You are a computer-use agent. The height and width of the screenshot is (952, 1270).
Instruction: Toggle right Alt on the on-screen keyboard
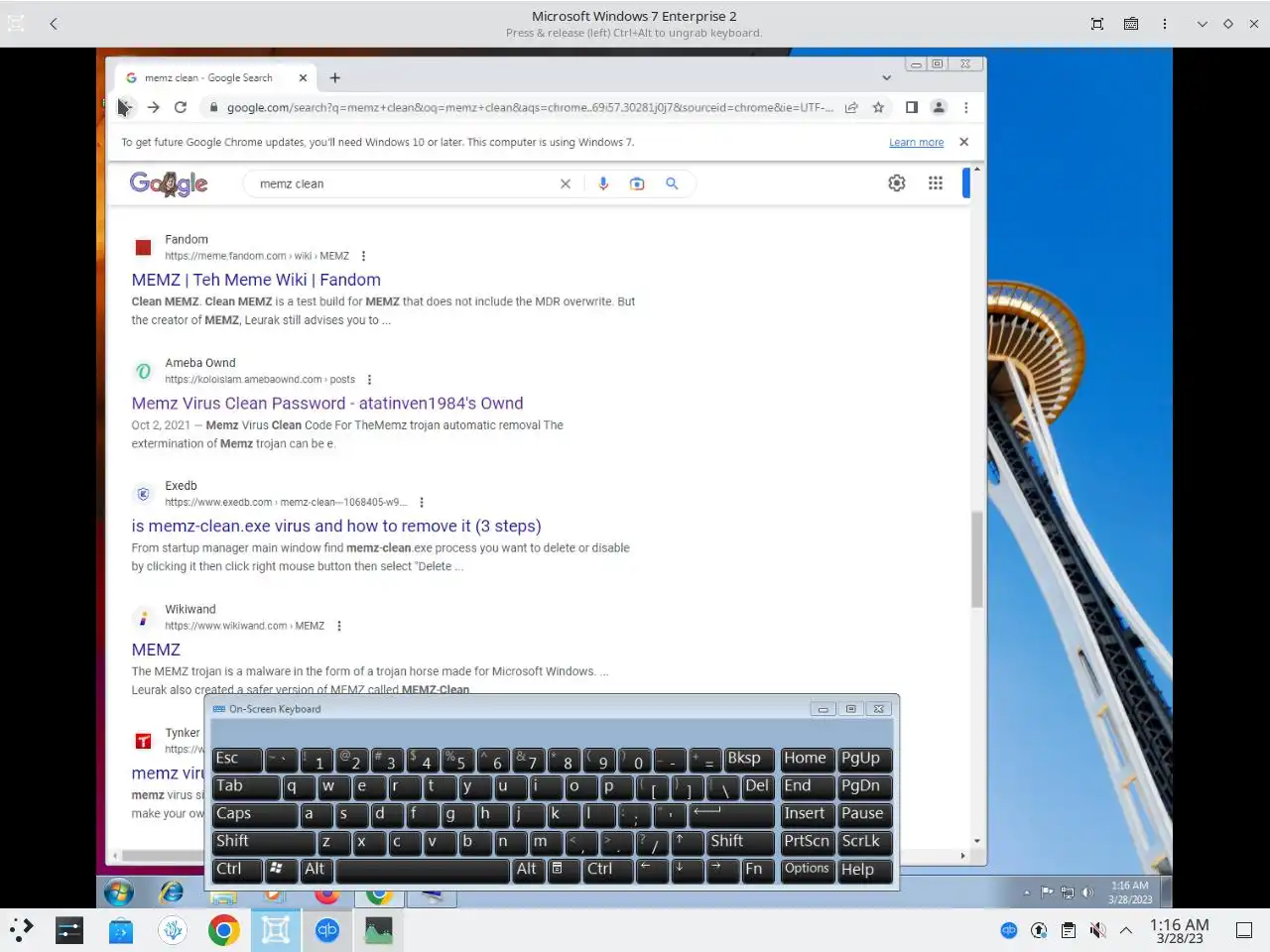coord(529,870)
